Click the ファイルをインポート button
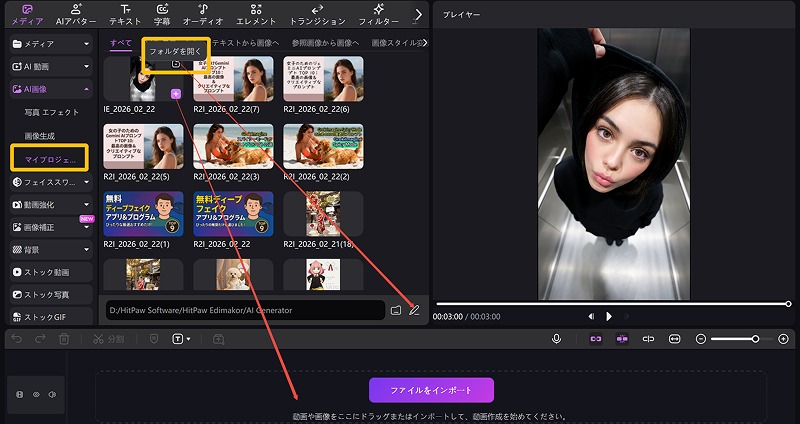The width and height of the screenshot is (800, 424). [x=431, y=390]
